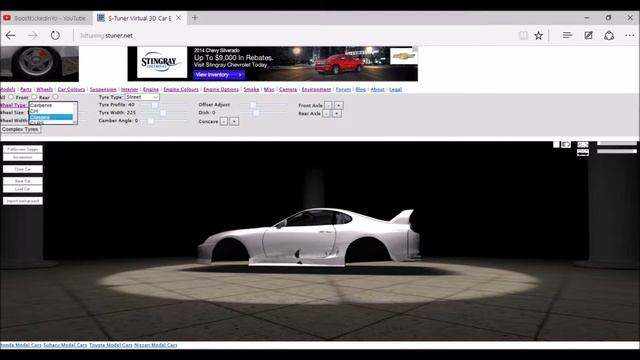Open the Make a Web Note icon

pyautogui.click(x=588, y=36)
